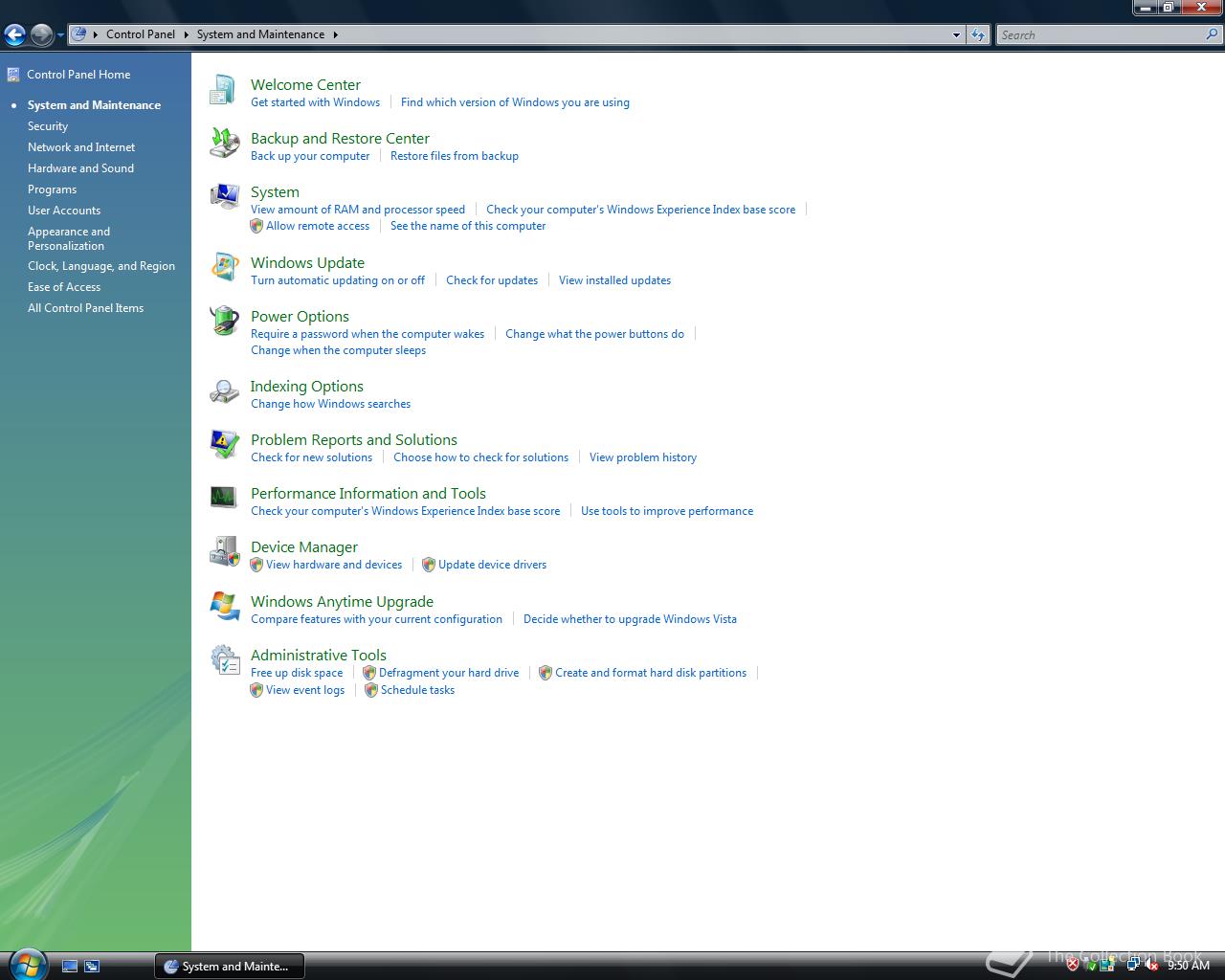Click the Refresh button beside address bar
The image size is (1225, 980).
pyautogui.click(x=977, y=34)
